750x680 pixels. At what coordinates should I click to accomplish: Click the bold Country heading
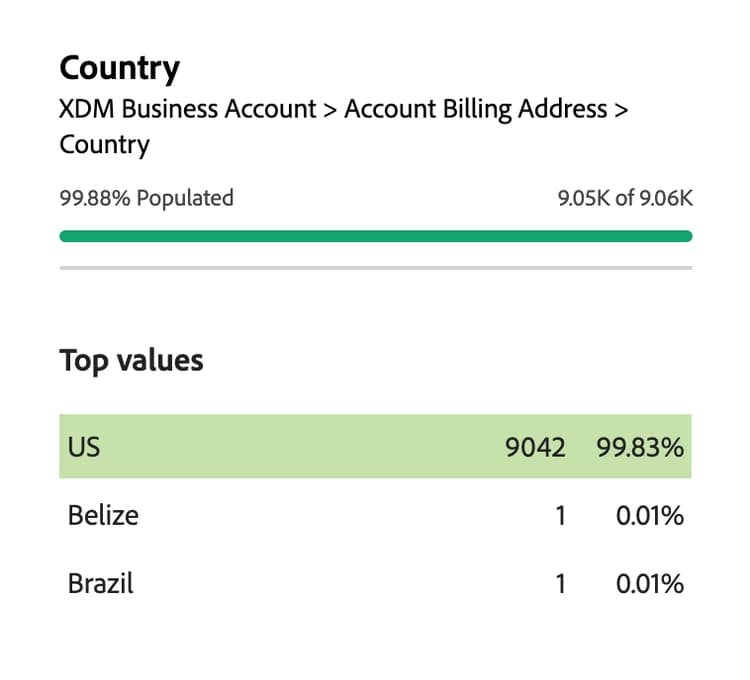coord(119,68)
